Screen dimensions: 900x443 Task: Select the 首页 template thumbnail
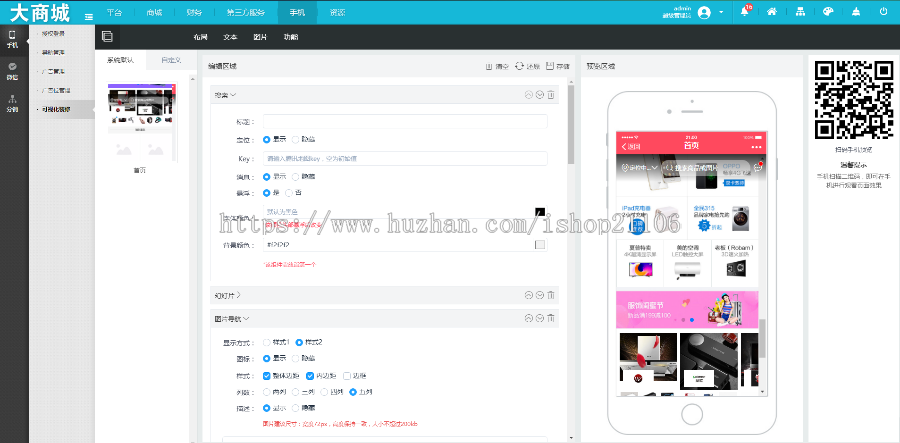point(142,122)
